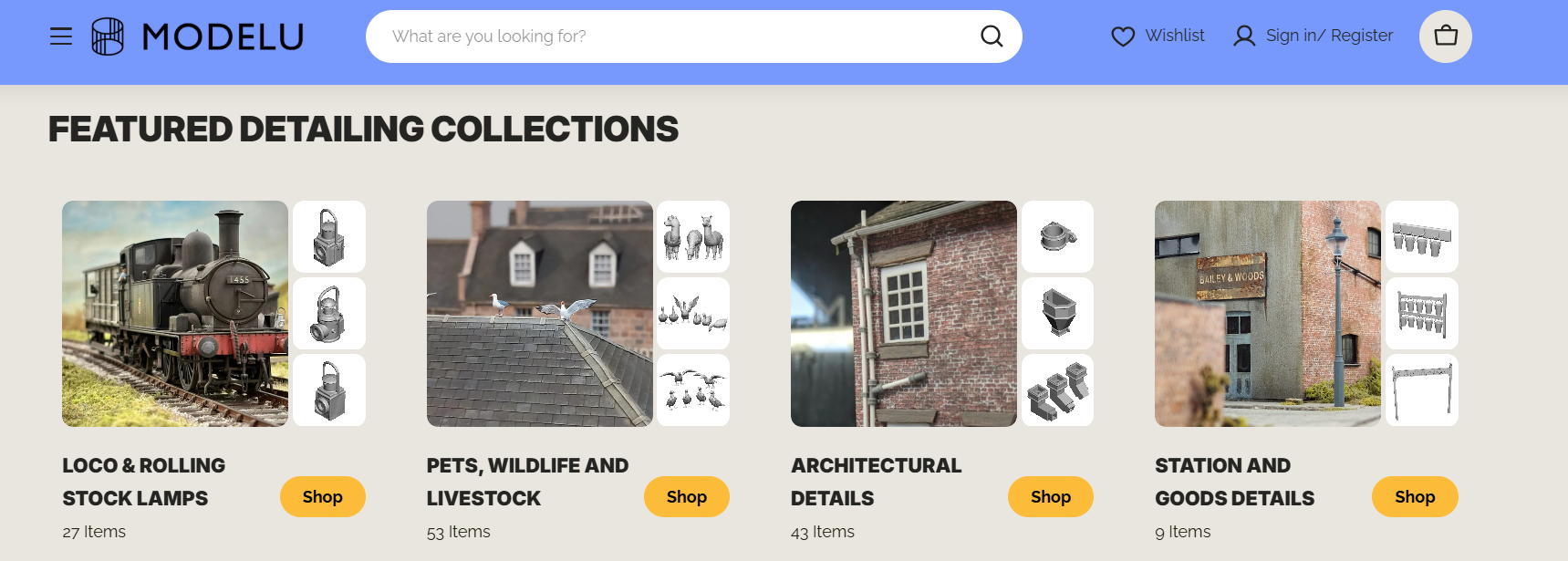Open the brick wall drainpipe photo
The image size is (1568, 561).
(x=903, y=314)
